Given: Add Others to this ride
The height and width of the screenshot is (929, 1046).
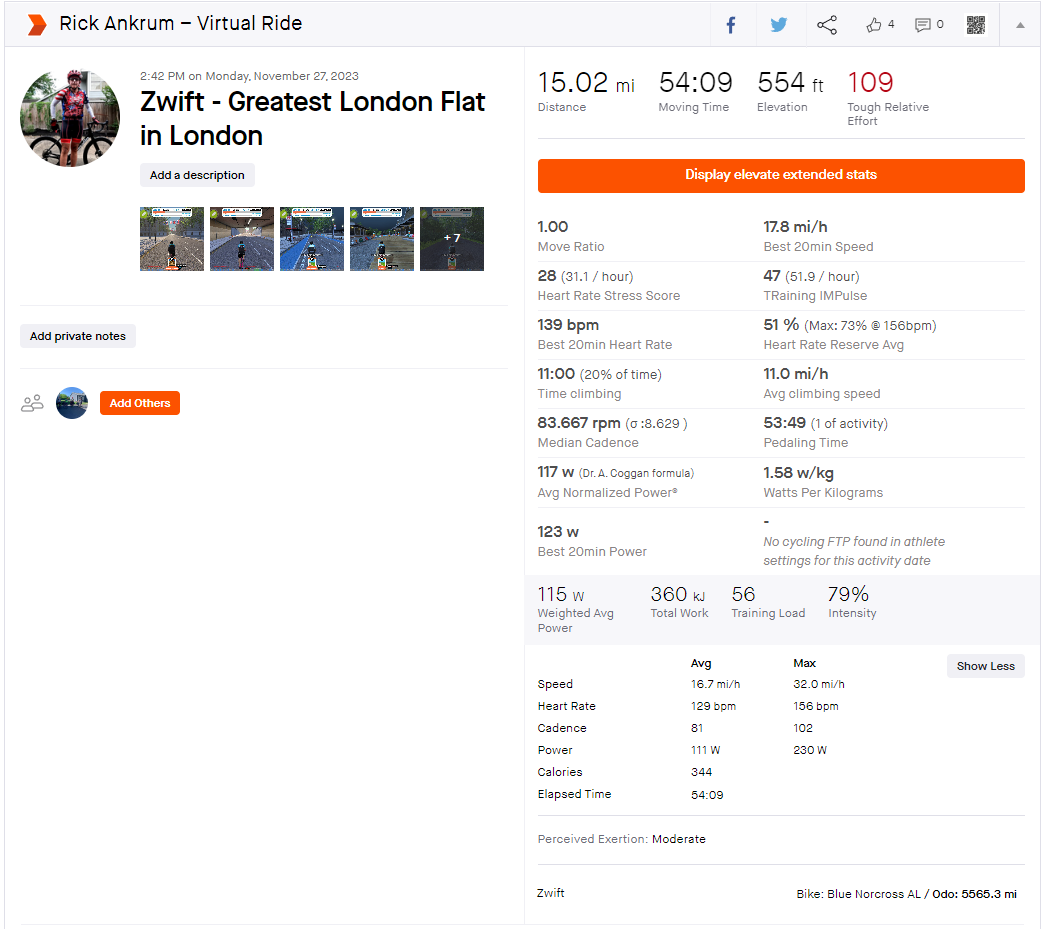Looking at the screenshot, I should (140, 403).
